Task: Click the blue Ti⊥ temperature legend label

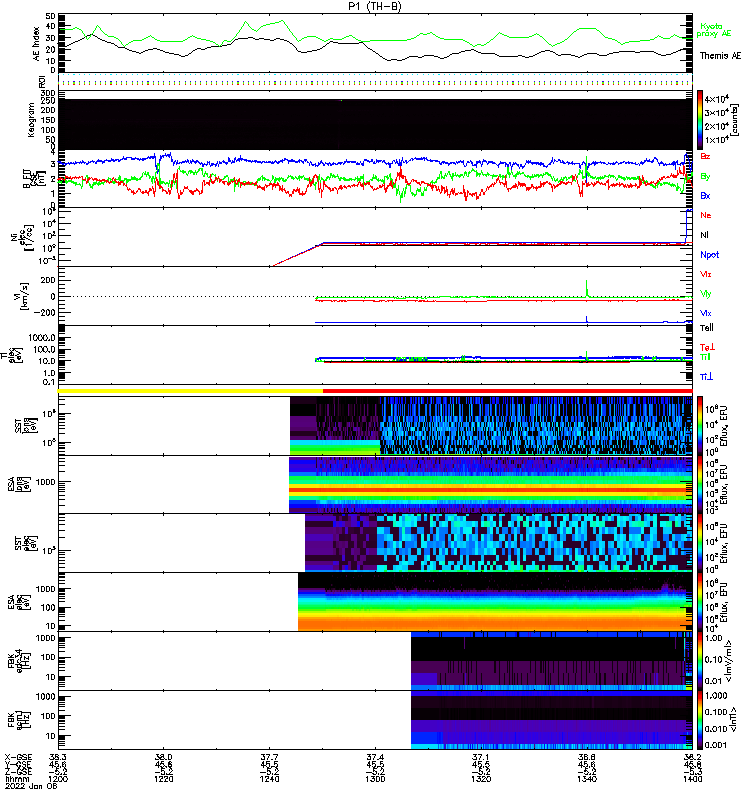Action: (x=706, y=376)
